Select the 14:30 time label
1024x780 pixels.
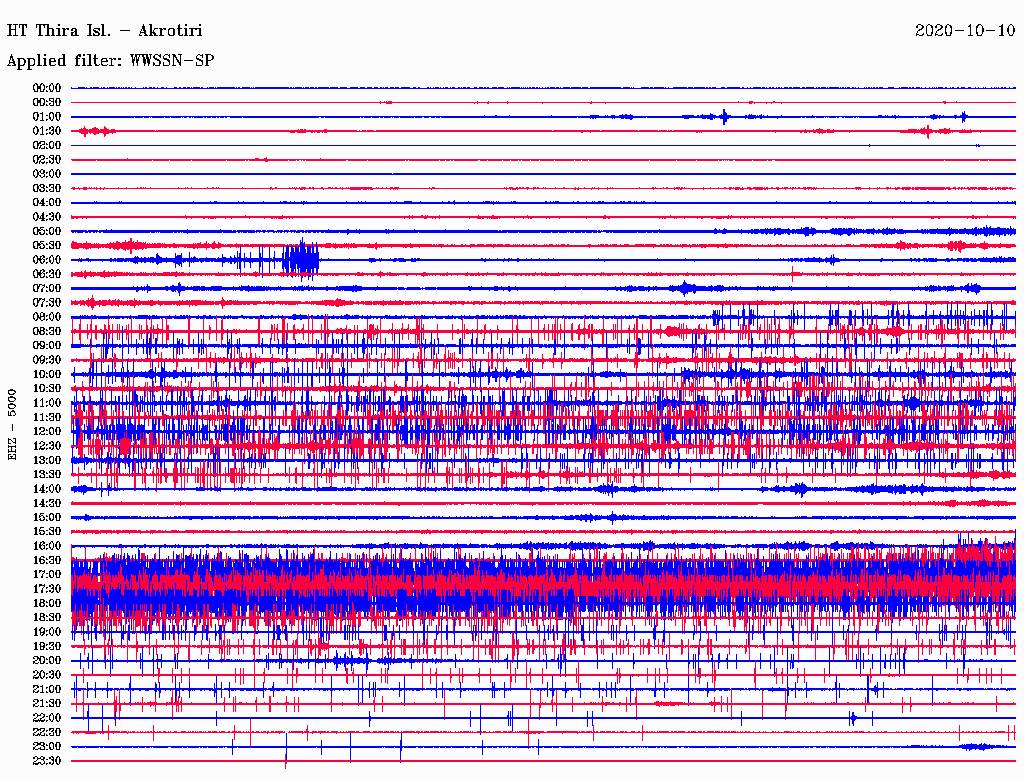coord(46,504)
